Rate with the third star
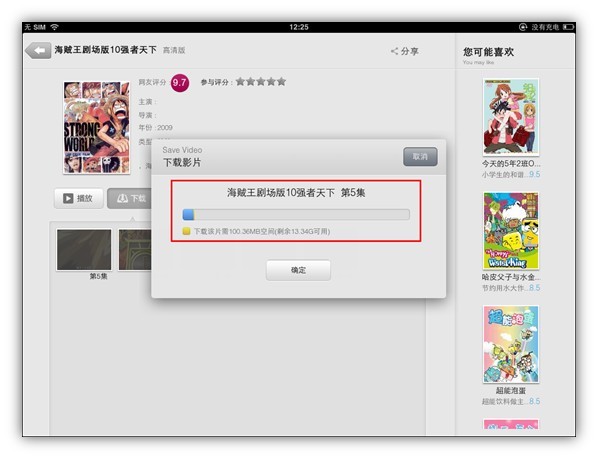 (x=261, y=82)
